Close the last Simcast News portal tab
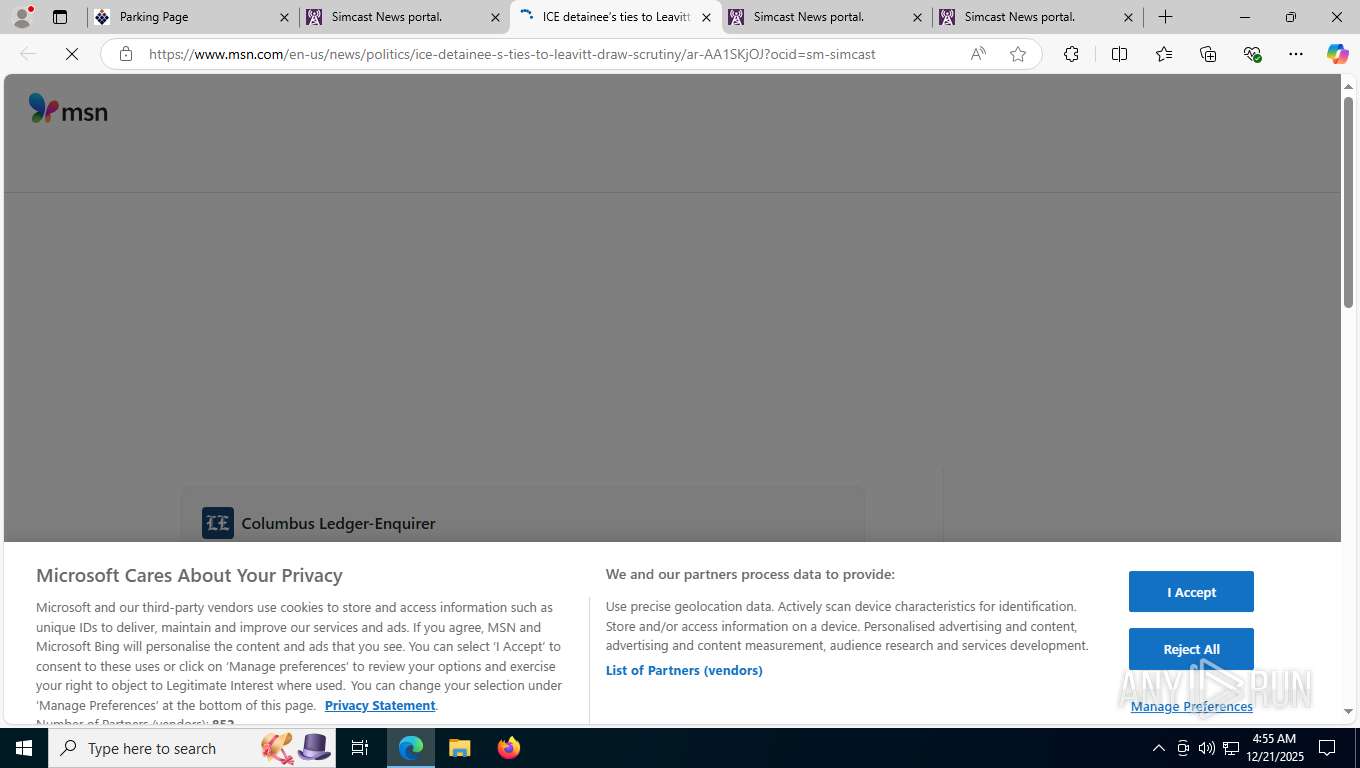The width and height of the screenshot is (1360, 768). (1128, 17)
